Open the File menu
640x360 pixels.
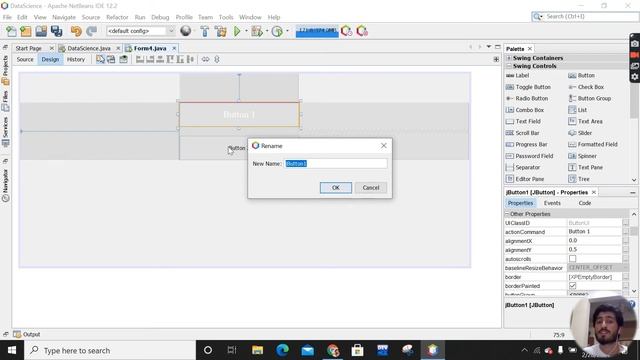point(7,17)
